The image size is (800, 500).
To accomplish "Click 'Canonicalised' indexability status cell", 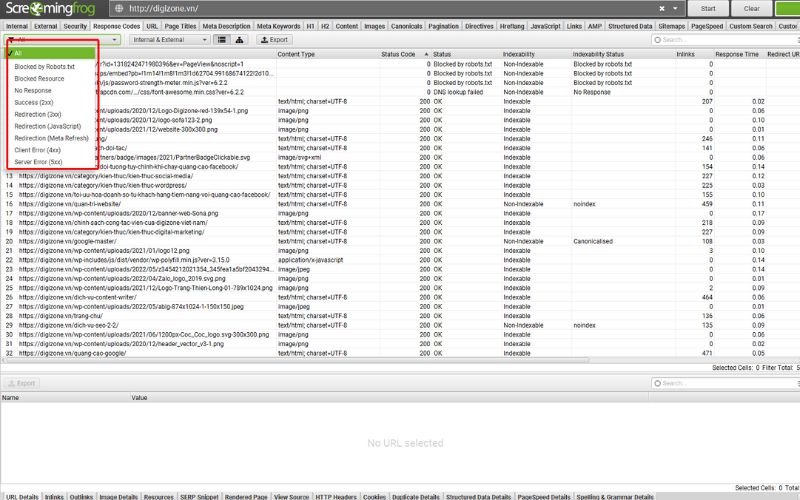I will [593, 241].
